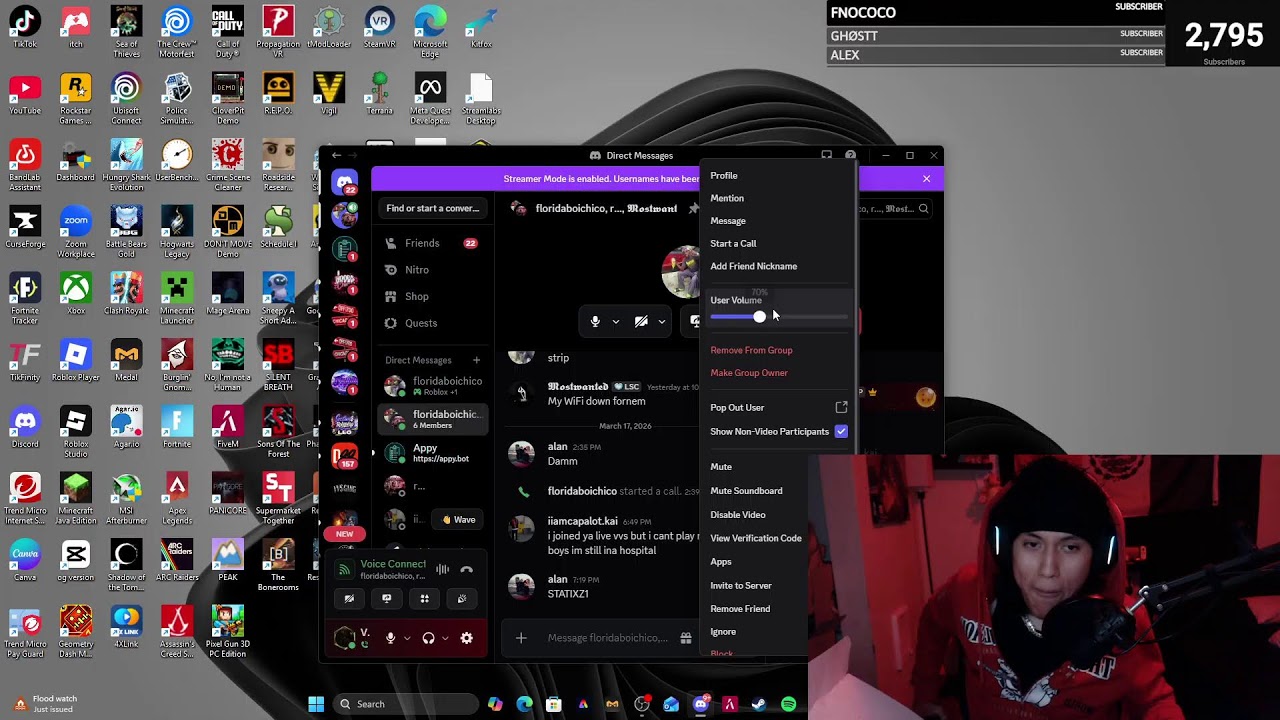Image resolution: width=1280 pixels, height=720 pixels.
Task: Toggle microphone mute in call controls
Action: click(x=595, y=322)
